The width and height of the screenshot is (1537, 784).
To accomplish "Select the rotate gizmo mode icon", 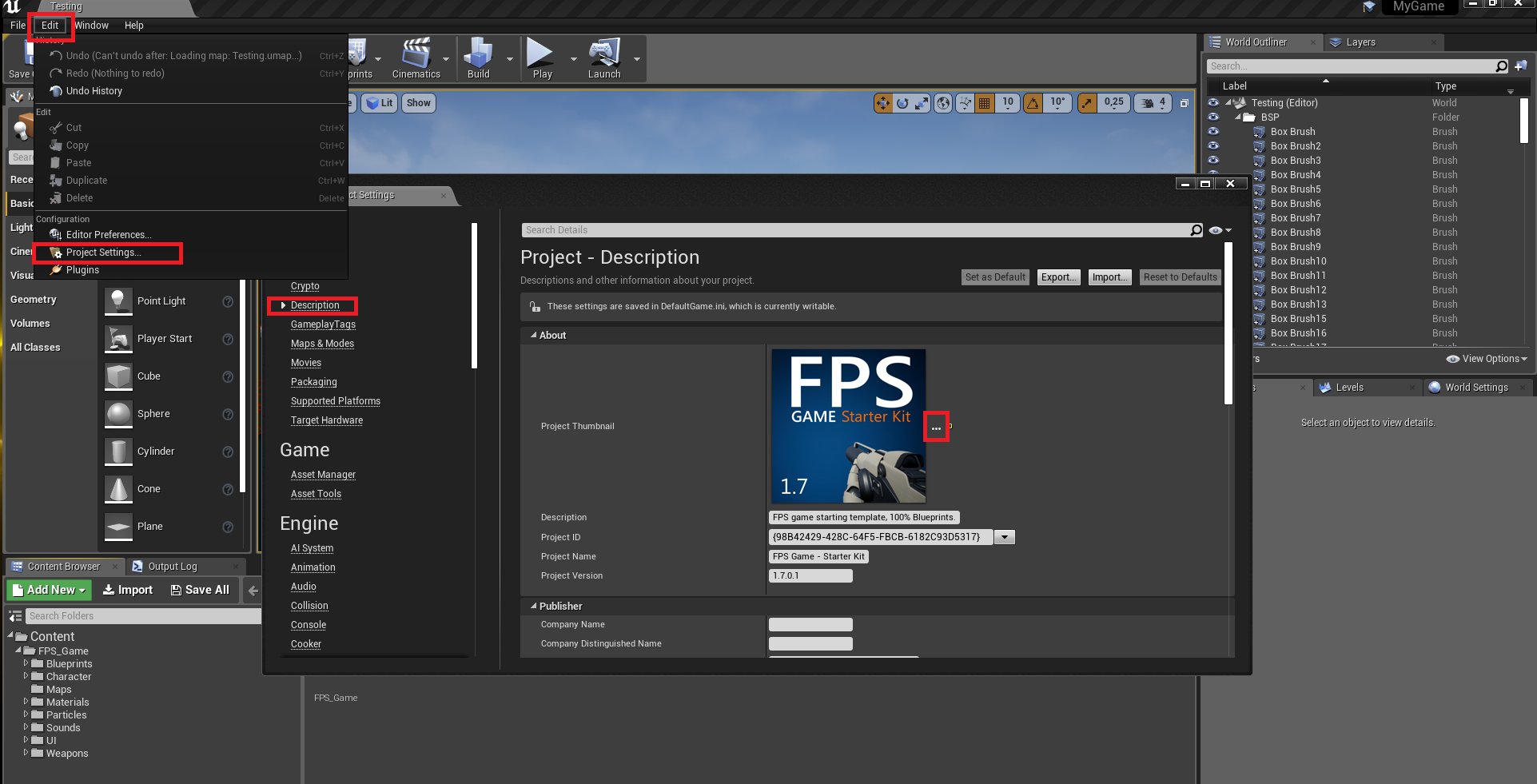I will (x=902, y=103).
